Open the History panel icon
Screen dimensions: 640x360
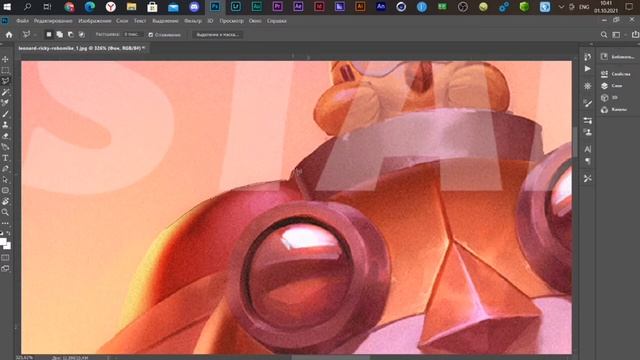[x=587, y=57]
